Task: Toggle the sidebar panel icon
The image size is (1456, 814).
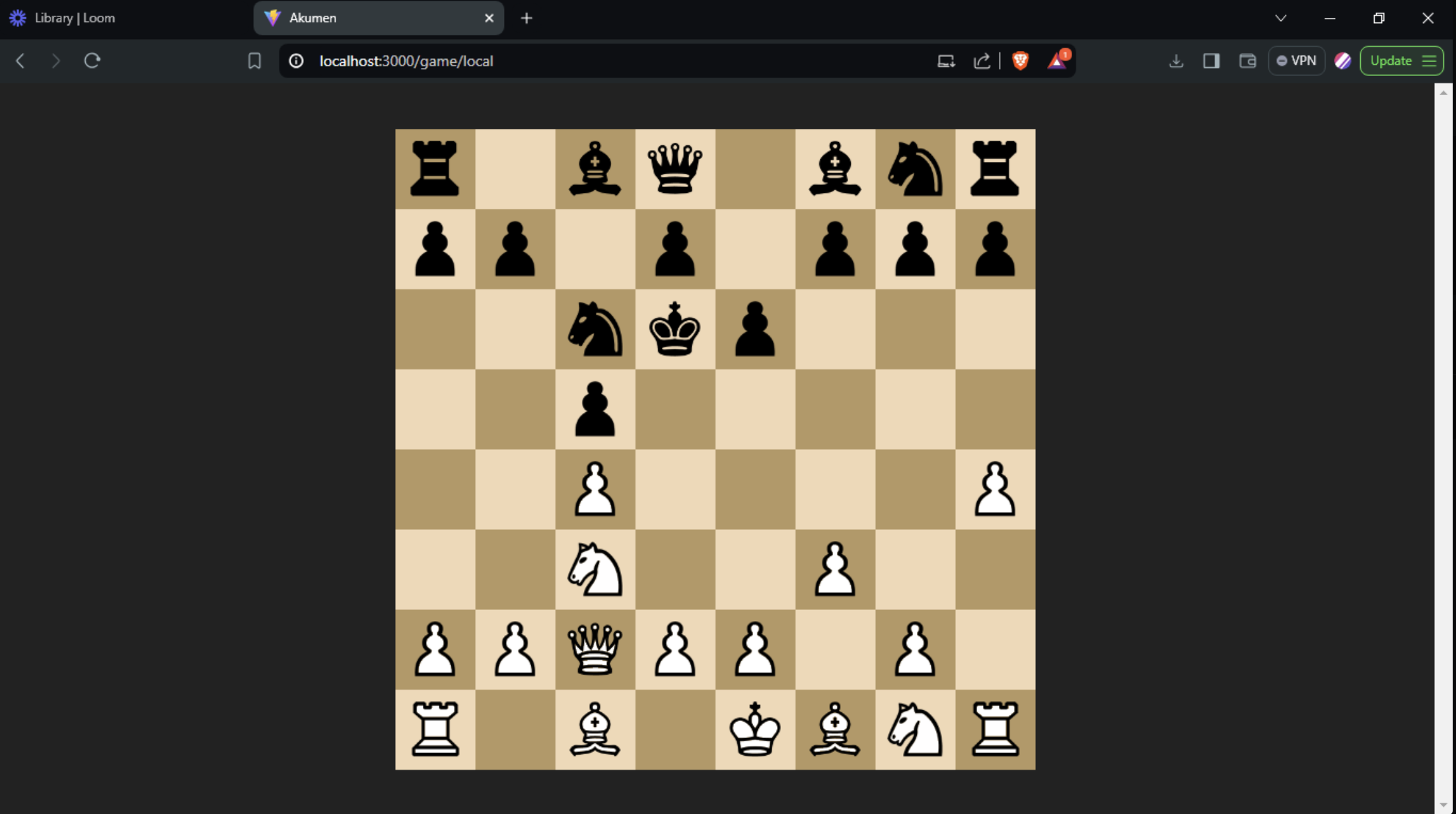Action: point(1211,61)
